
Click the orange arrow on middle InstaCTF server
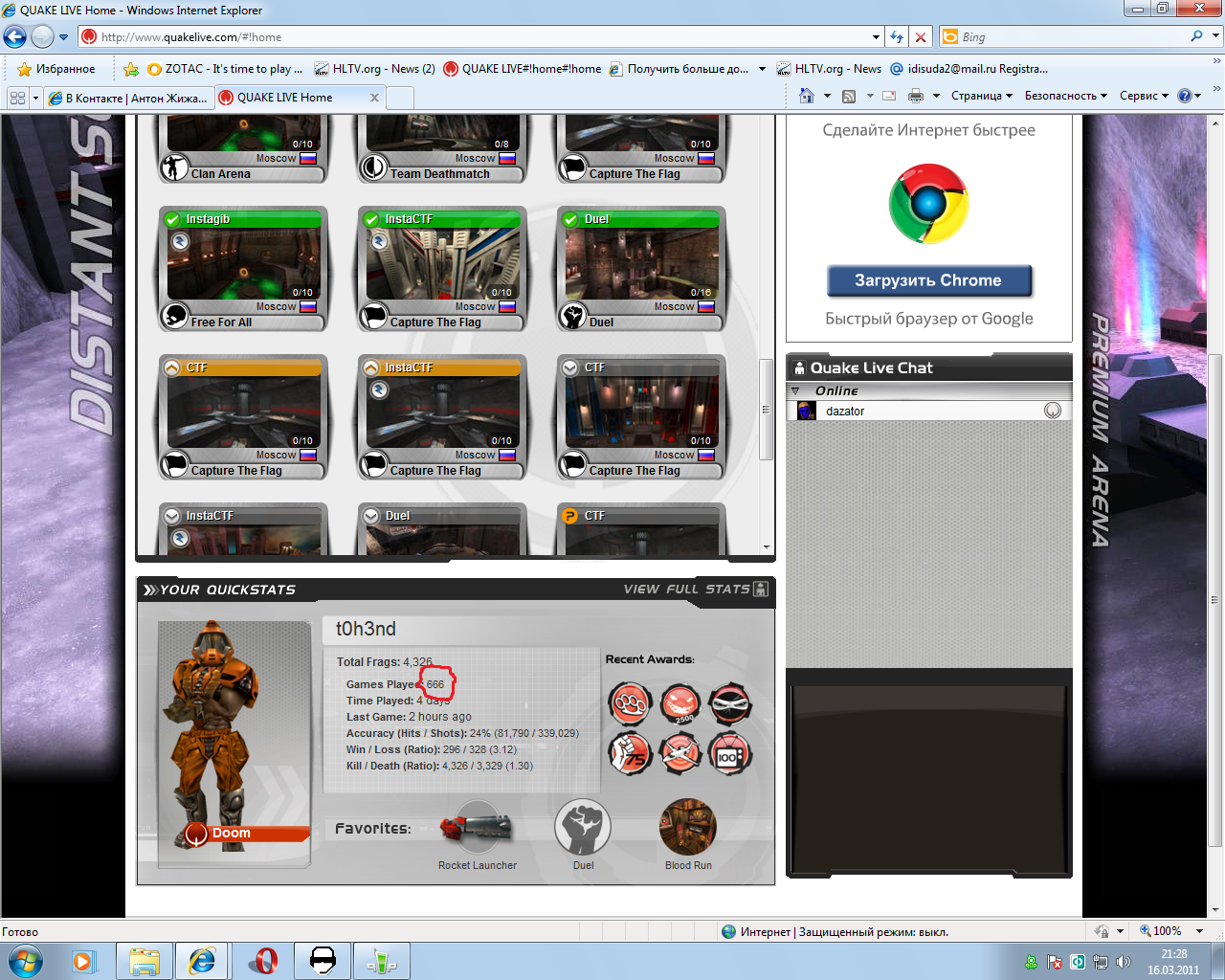[371, 367]
